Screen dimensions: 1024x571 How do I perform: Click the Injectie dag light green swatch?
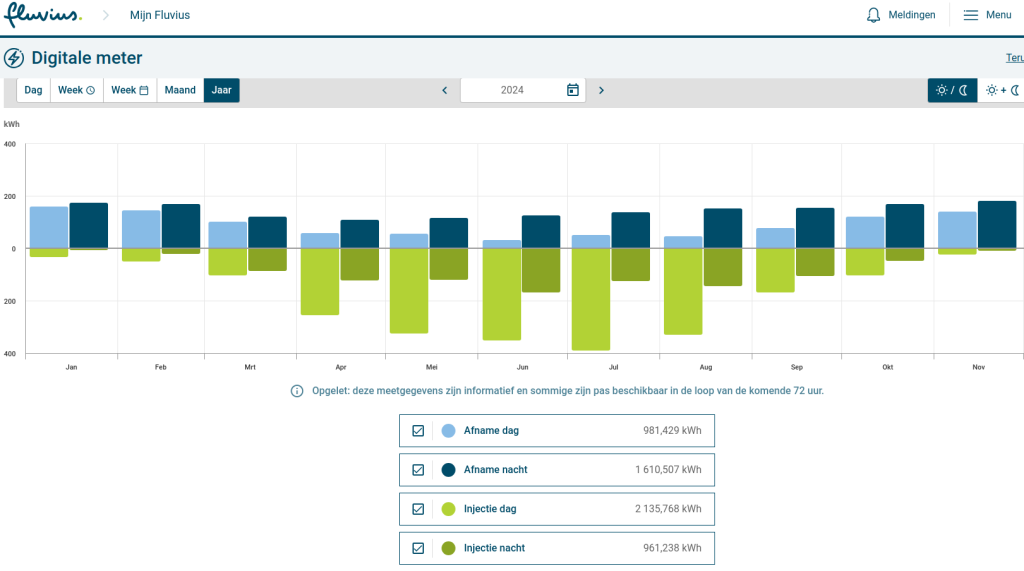tap(448, 509)
